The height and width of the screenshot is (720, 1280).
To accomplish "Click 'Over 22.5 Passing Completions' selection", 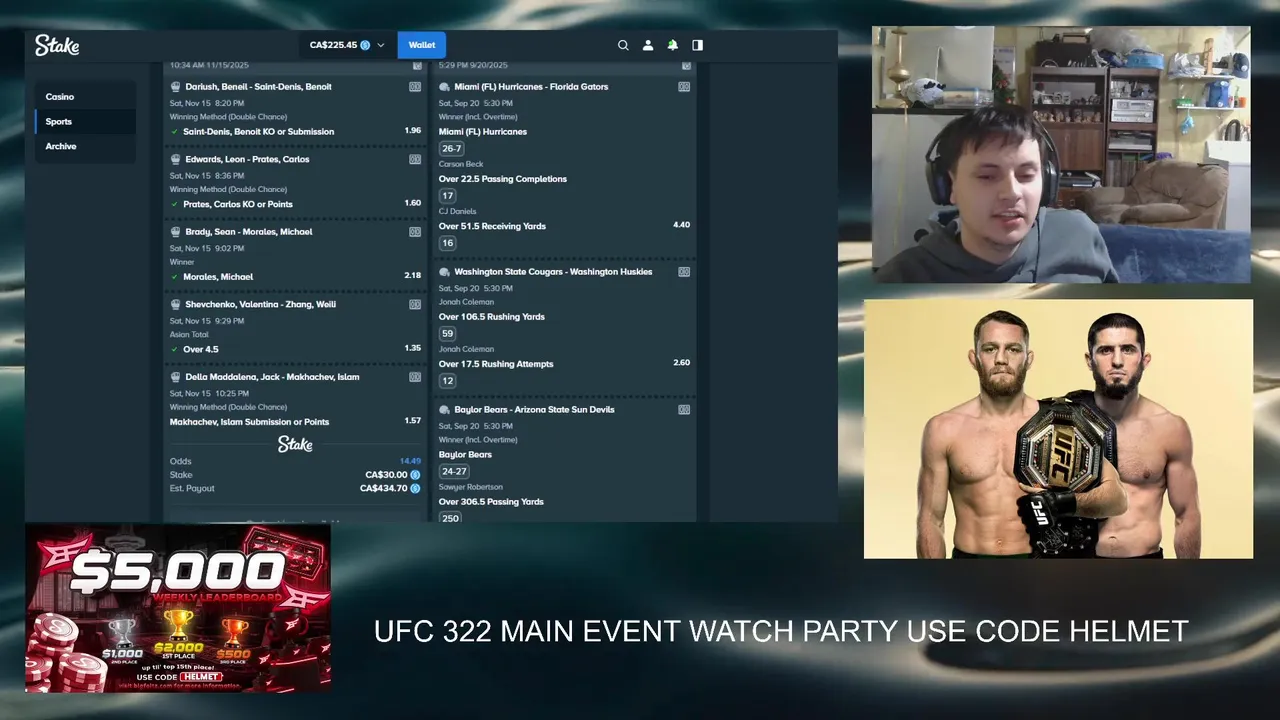I will coord(503,179).
